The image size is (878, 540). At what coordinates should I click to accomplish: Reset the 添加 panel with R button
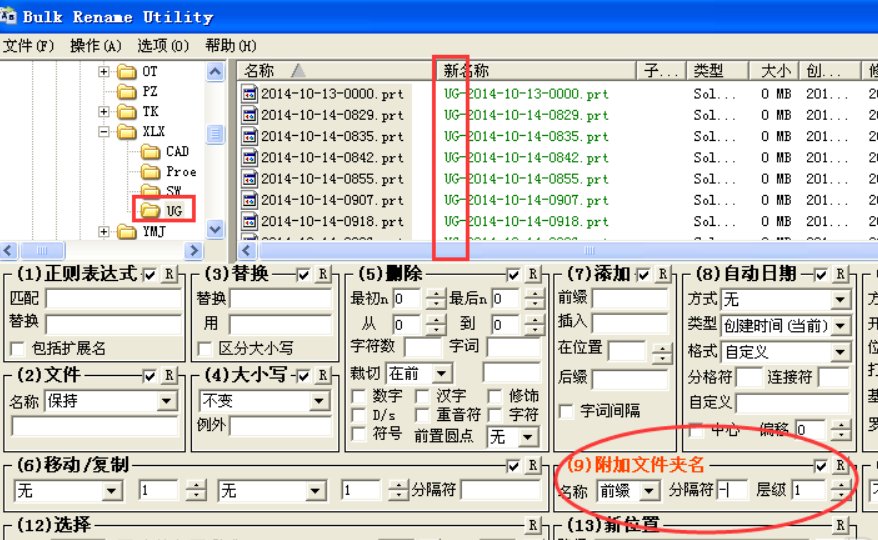point(663,274)
